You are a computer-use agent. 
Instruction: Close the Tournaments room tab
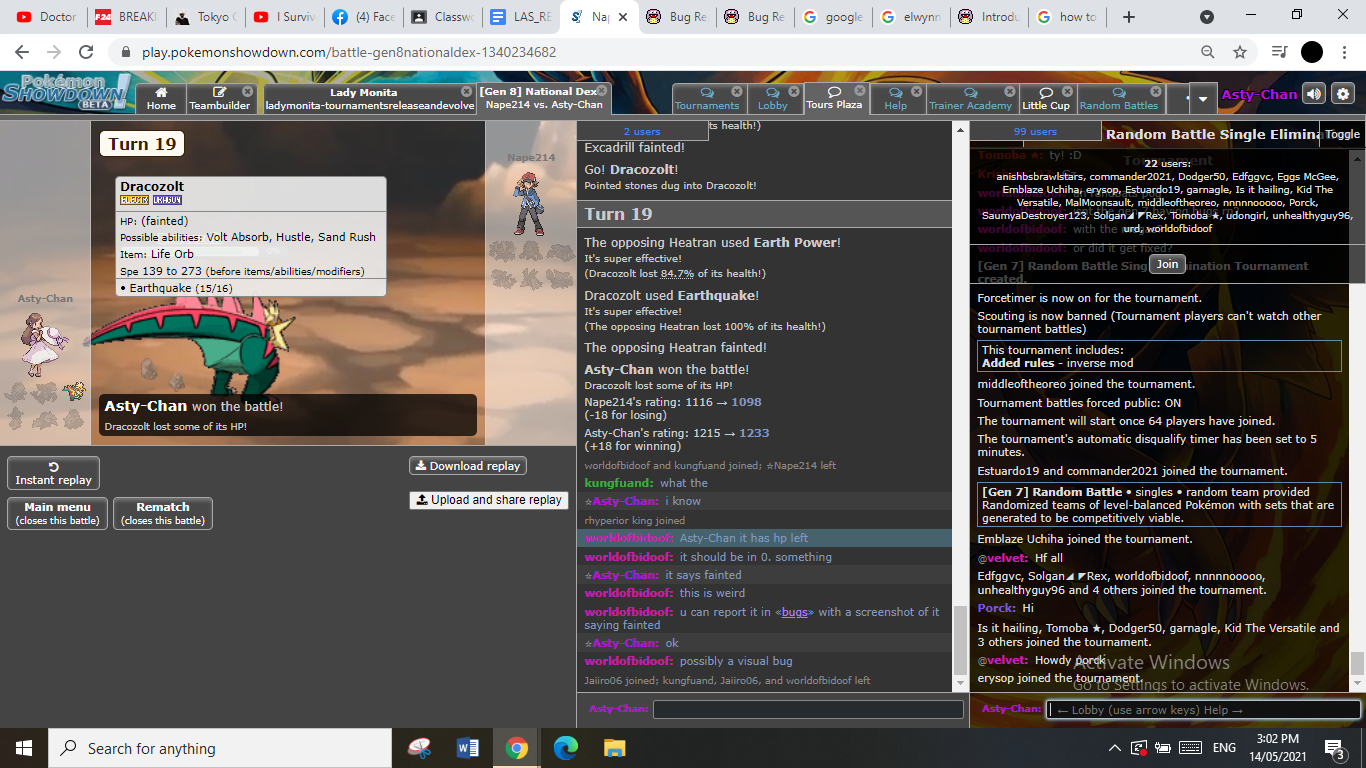(x=736, y=92)
